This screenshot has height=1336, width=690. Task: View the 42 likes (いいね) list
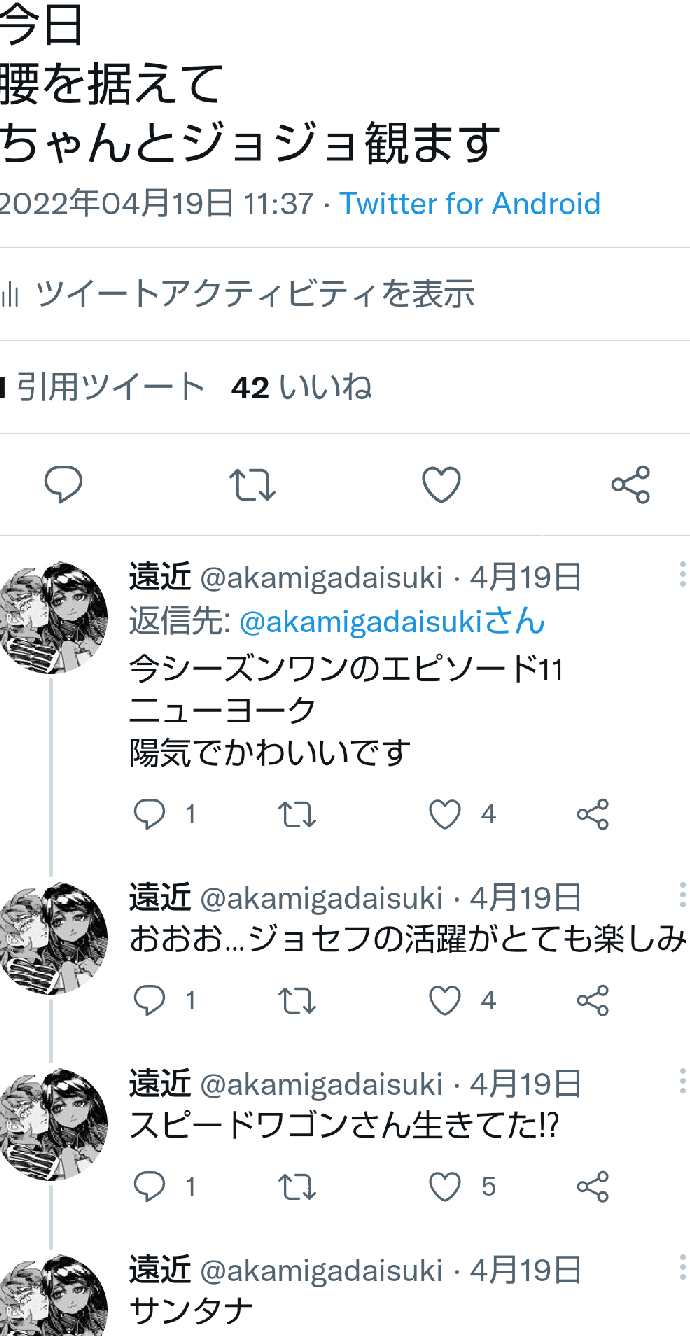(x=301, y=388)
